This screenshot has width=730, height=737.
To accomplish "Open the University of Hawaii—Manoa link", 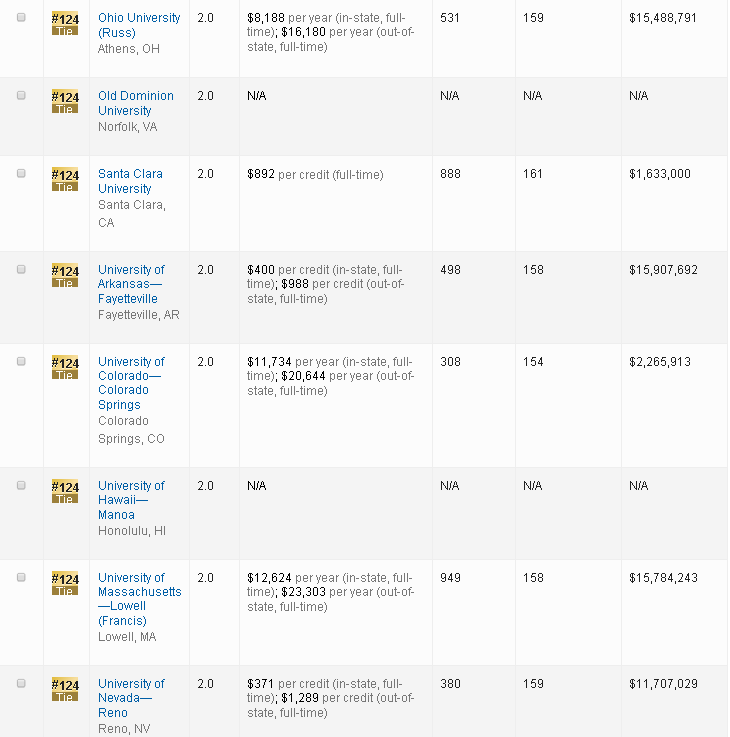I will click(131, 500).
